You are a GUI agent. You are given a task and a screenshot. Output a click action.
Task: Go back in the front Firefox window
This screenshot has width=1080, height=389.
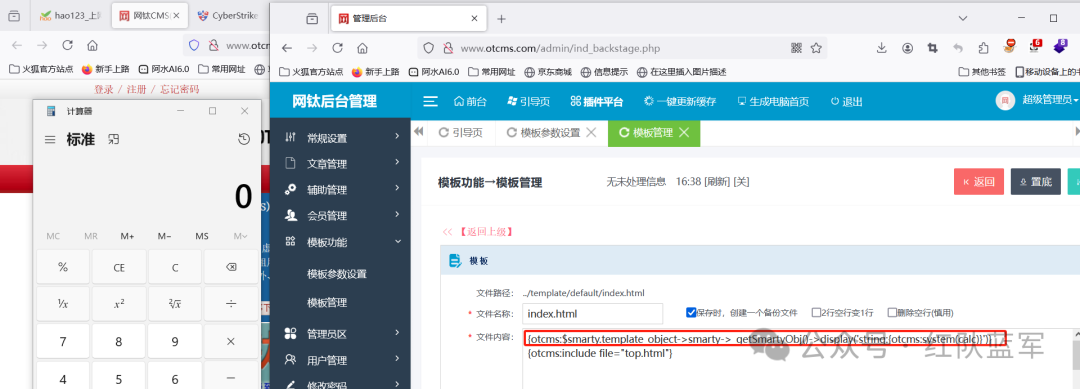(287, 48)
